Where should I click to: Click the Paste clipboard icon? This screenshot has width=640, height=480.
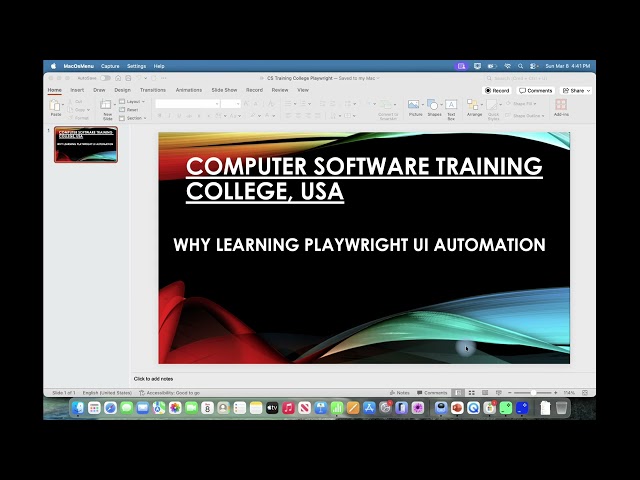coord(54,105)
